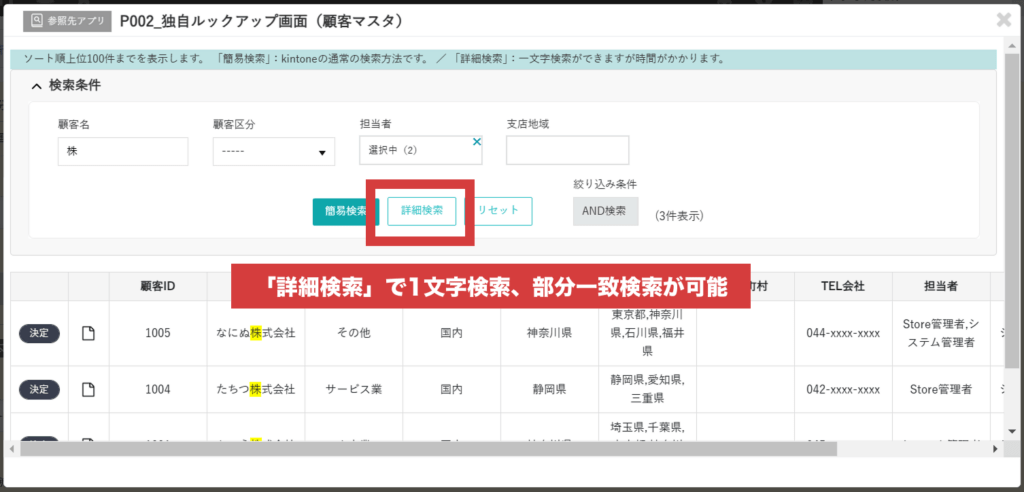Click the リセット button
Viewport: 1024px width, 492px height.
pyautogui.click(x=498, y=211)
